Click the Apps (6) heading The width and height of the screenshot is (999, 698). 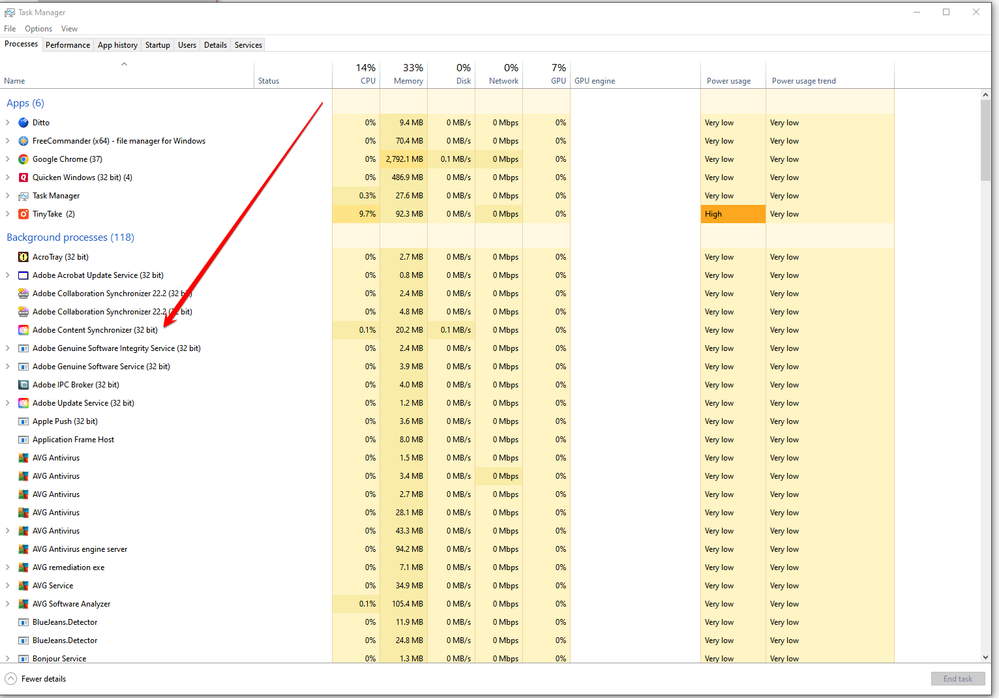tap(25, 103)
